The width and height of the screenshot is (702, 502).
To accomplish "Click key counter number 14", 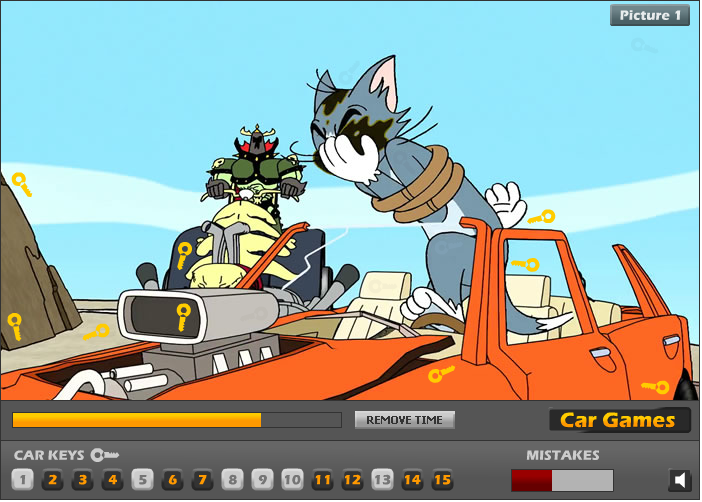I will pos(412,480).
